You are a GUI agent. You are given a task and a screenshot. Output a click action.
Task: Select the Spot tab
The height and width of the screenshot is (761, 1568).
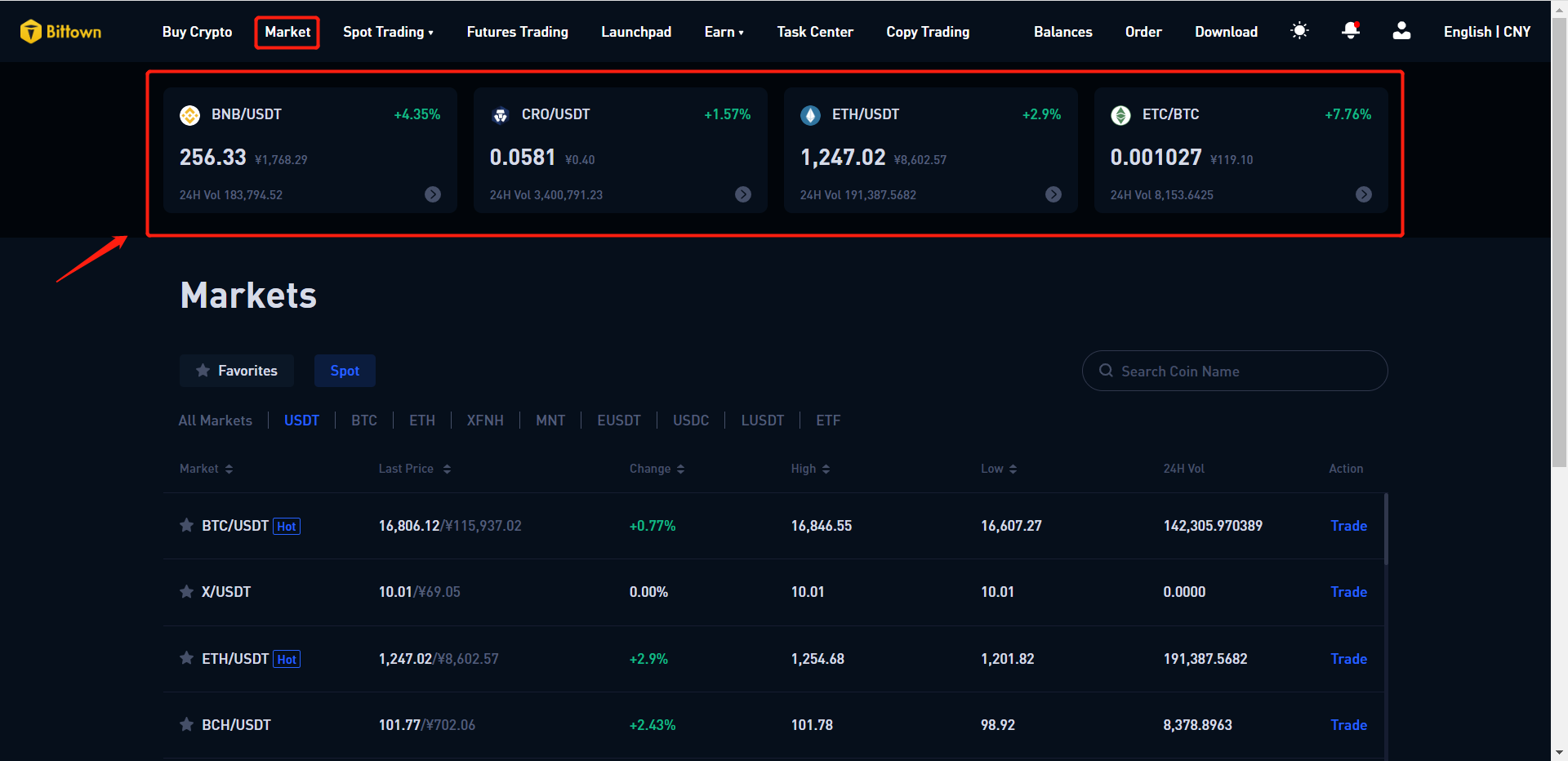click(345, 371)
